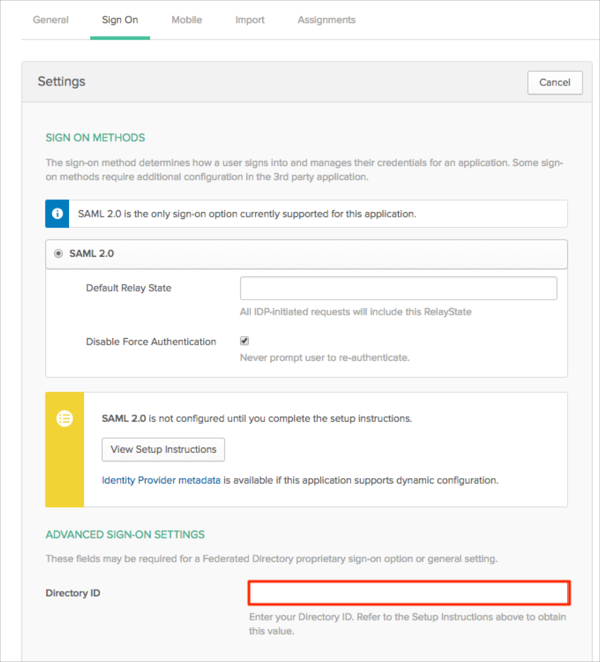Open the Mobile tab

pyautogui.click(x=187, y=20)
